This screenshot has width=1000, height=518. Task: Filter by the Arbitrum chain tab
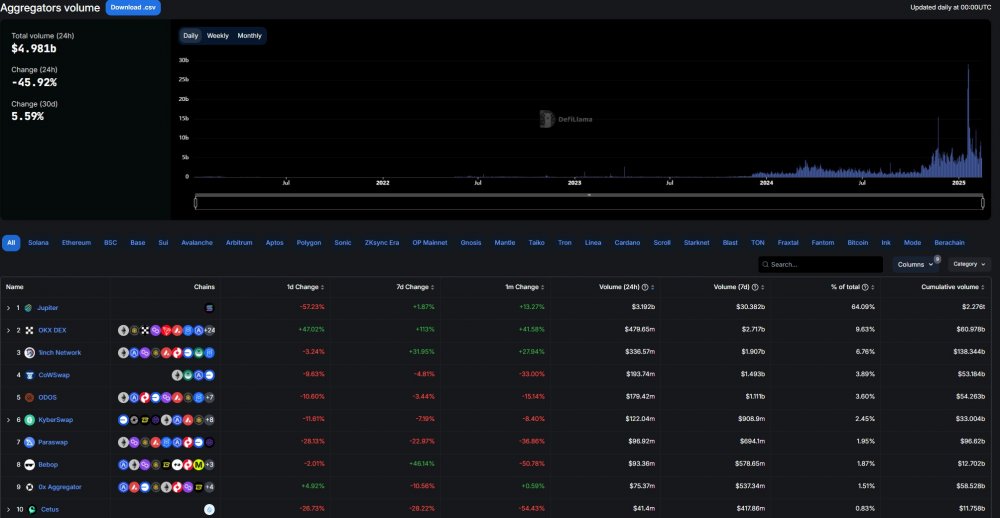(239, 243)
